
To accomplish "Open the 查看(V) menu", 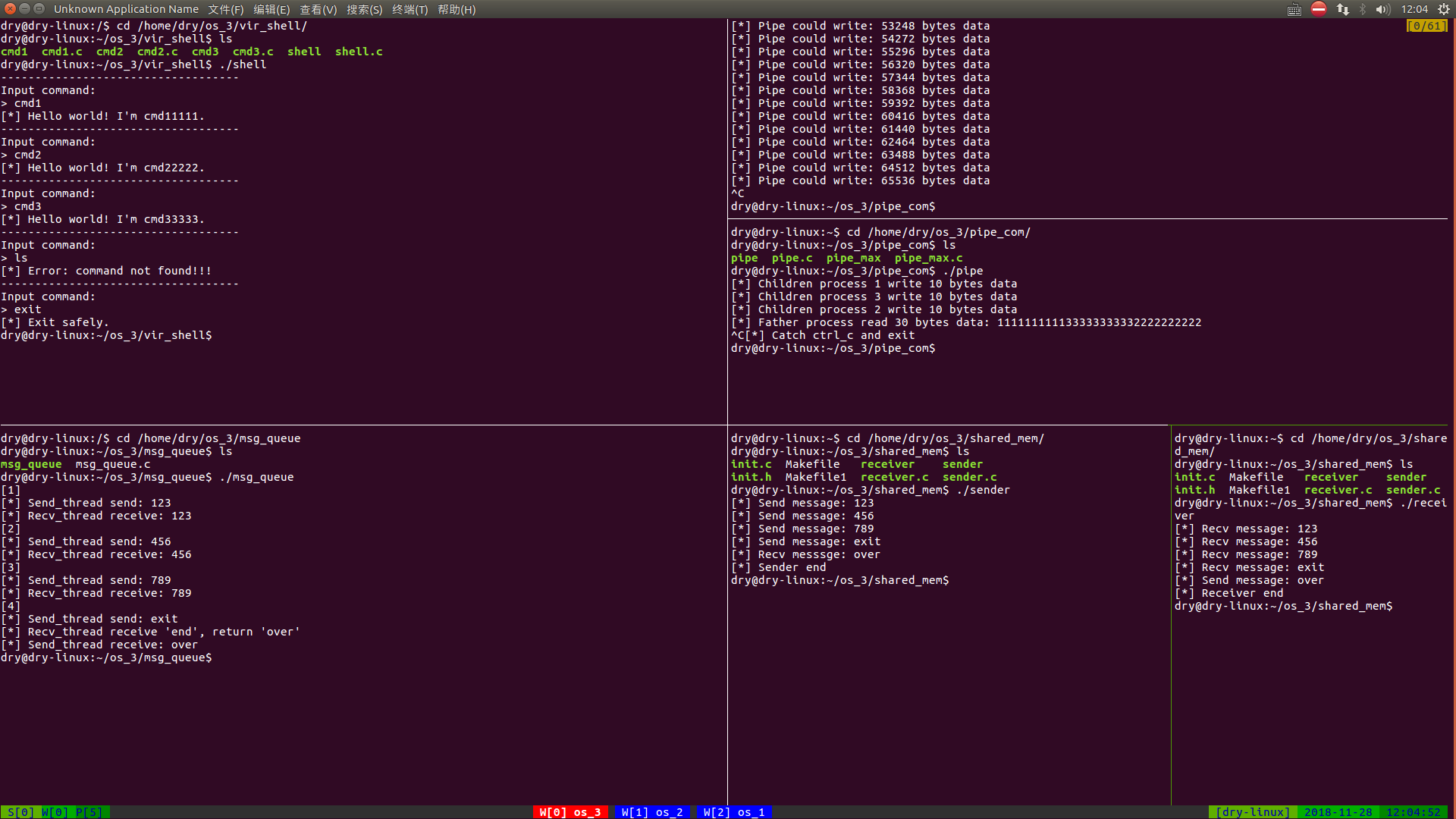I will tap(318, 9).
